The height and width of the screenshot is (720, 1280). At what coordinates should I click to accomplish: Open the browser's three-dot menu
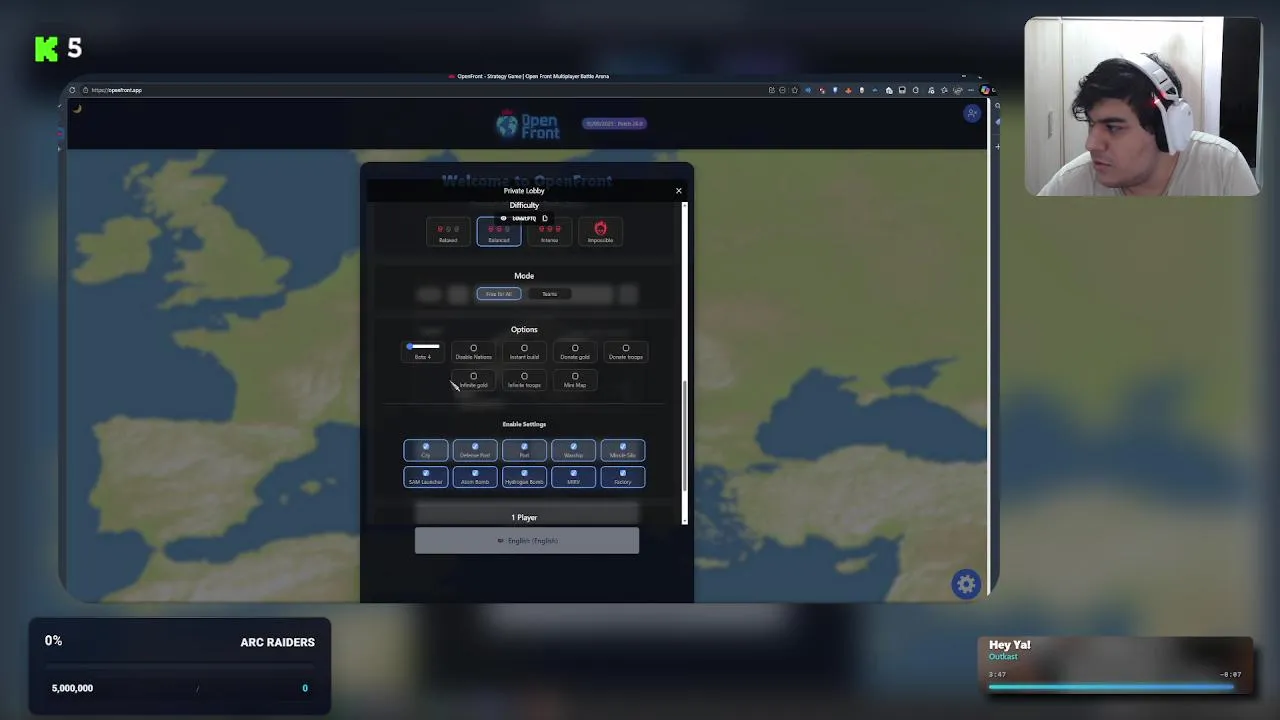tap(971, 90)
